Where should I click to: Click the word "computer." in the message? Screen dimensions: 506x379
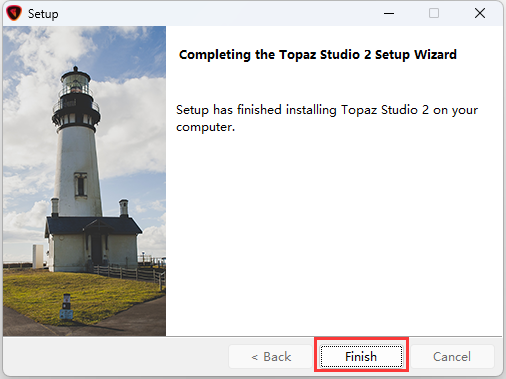206,127
